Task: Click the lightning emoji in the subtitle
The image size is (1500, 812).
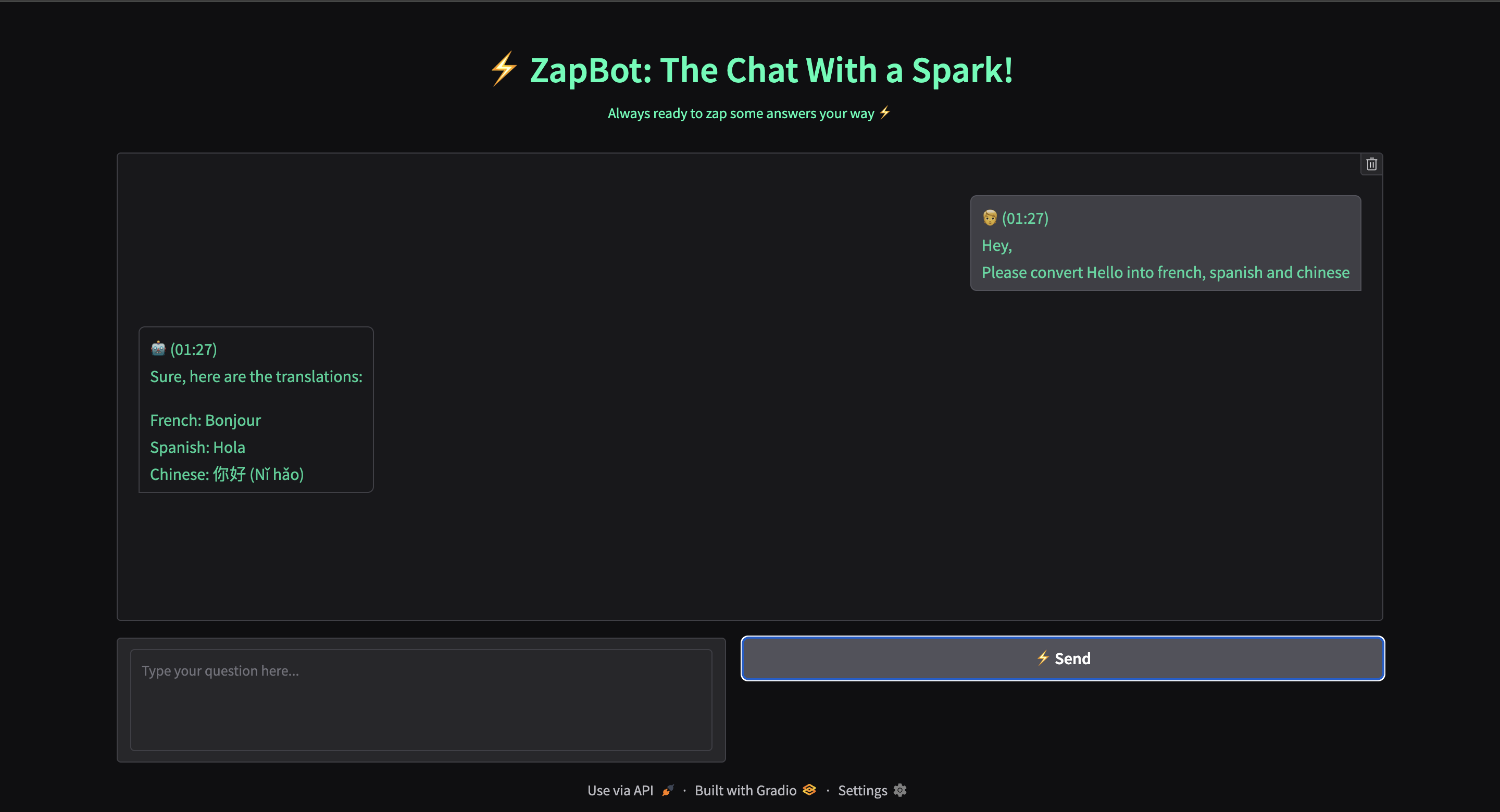Action: [884, 112]
